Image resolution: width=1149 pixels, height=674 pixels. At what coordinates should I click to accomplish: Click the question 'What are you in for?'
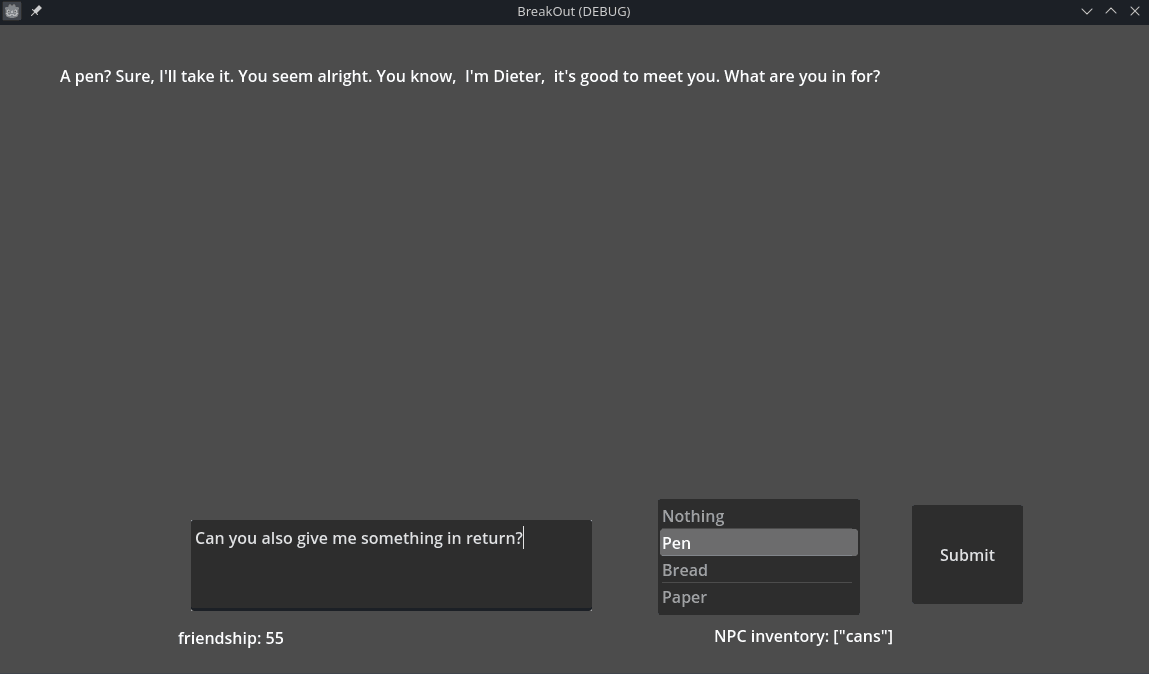coord(802,76)
